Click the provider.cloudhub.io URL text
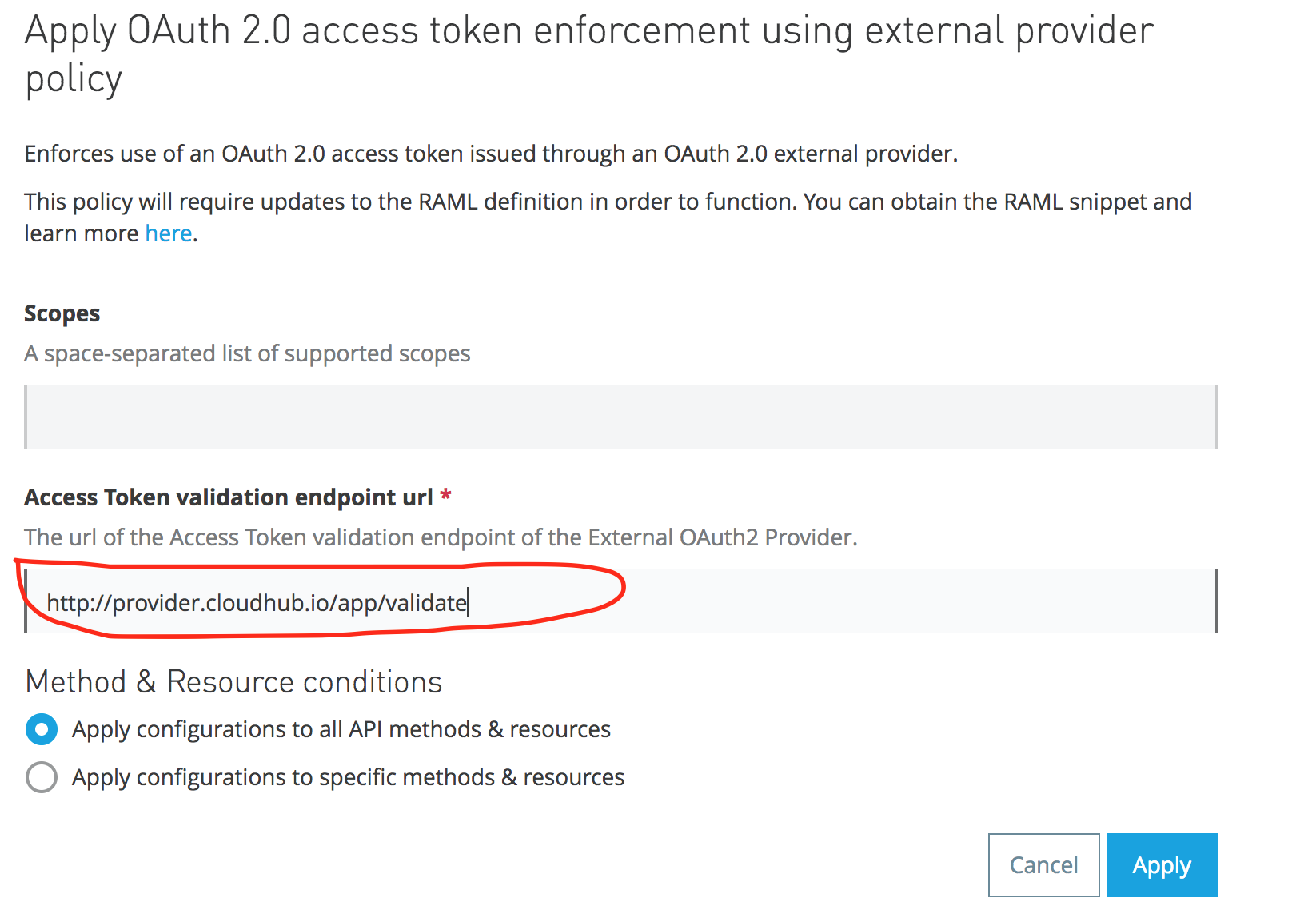 click(257, 602)
